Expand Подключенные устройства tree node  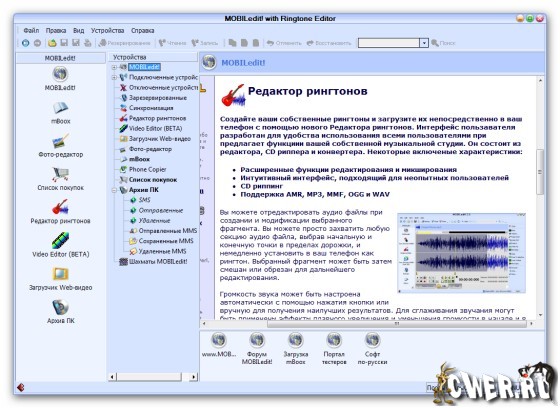tap(114, 78)
